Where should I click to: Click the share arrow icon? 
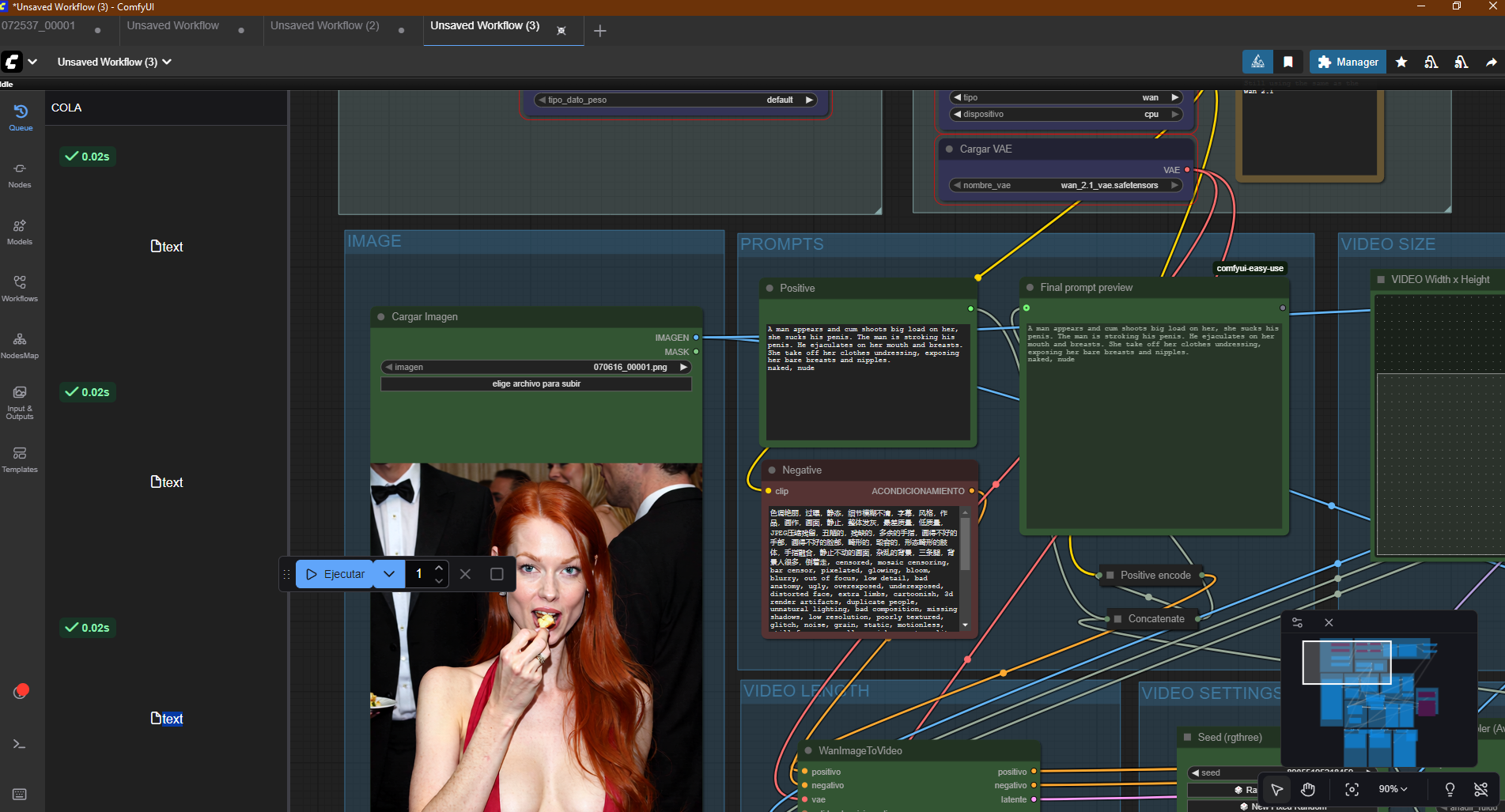tap(1491, 62)
